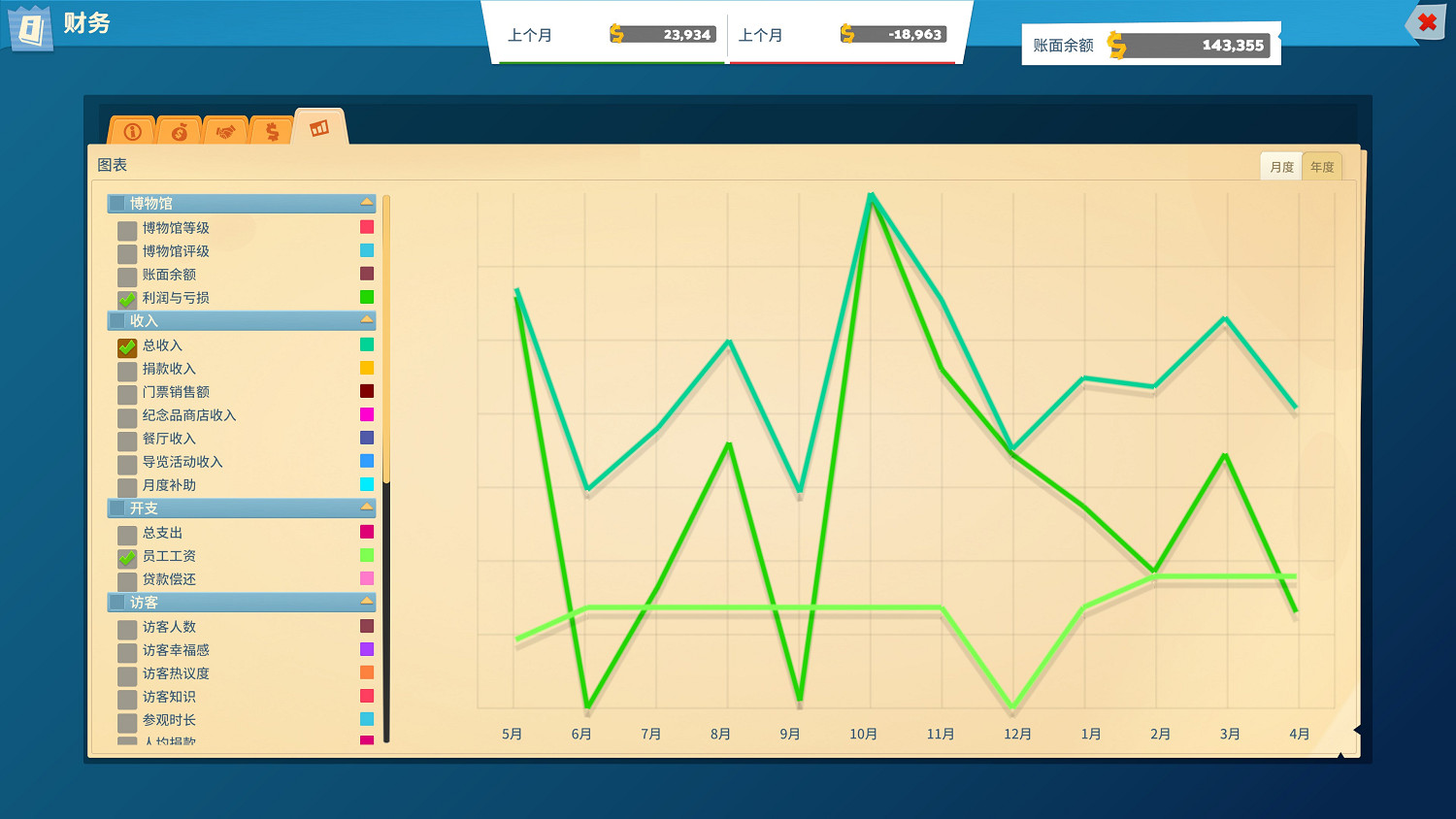This screenshot has width=1456, height=819.
Task: Close the 财务 finance window
Action: click(1427, 22)
